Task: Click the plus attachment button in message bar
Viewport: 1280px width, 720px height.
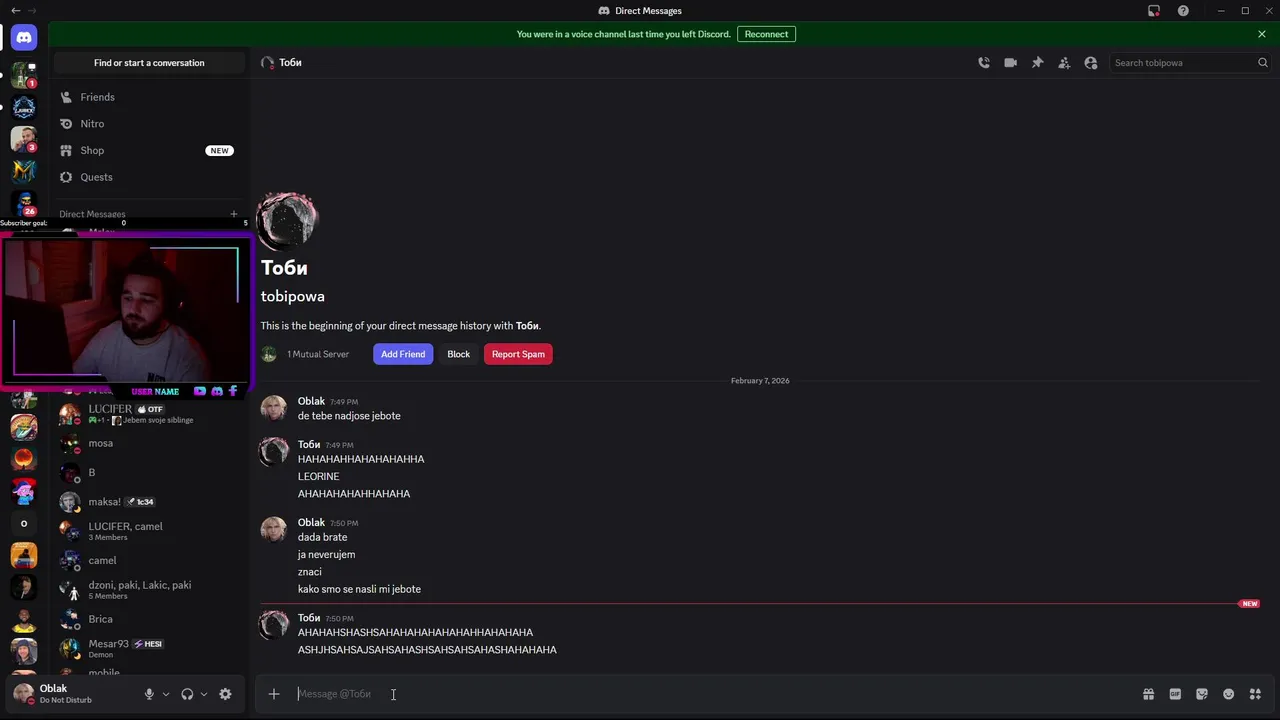Action: [274, 694]
